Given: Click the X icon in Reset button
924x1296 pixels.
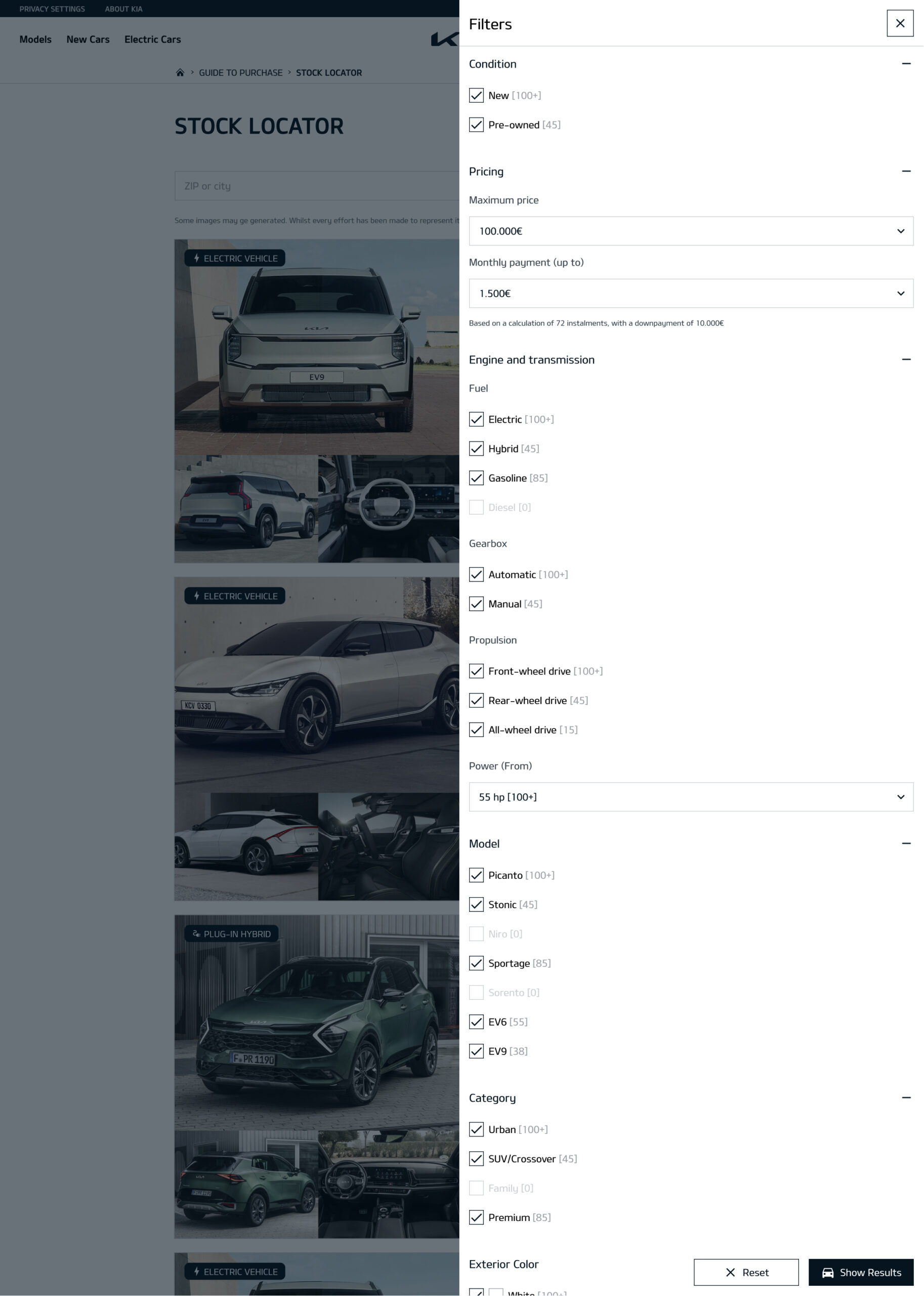Looking at the screenshot, I should [731, 1272].
